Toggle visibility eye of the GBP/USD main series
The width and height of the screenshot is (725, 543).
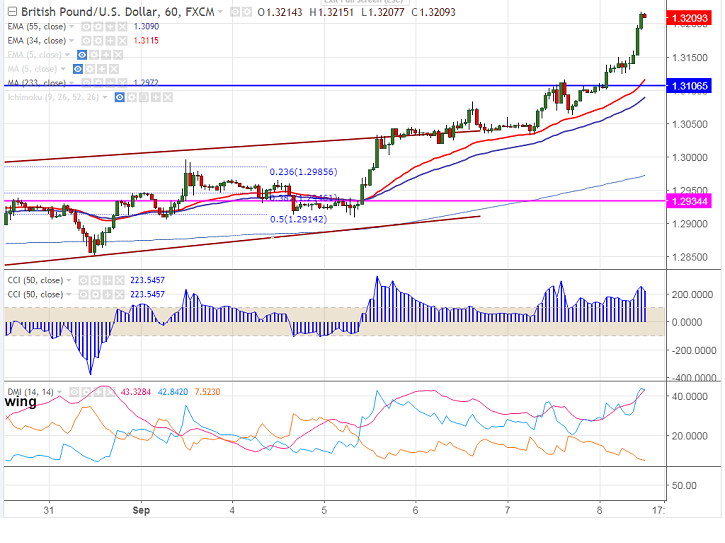(235, 12)
